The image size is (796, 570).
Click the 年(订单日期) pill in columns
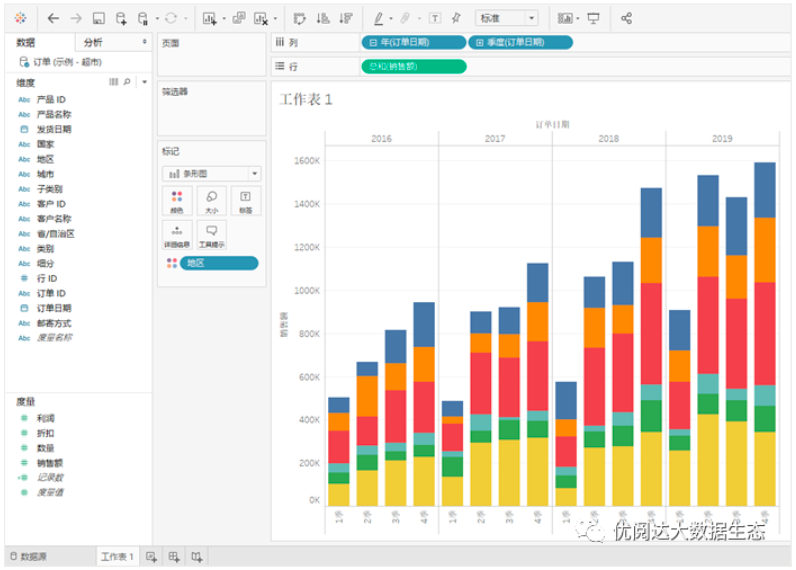412,42
